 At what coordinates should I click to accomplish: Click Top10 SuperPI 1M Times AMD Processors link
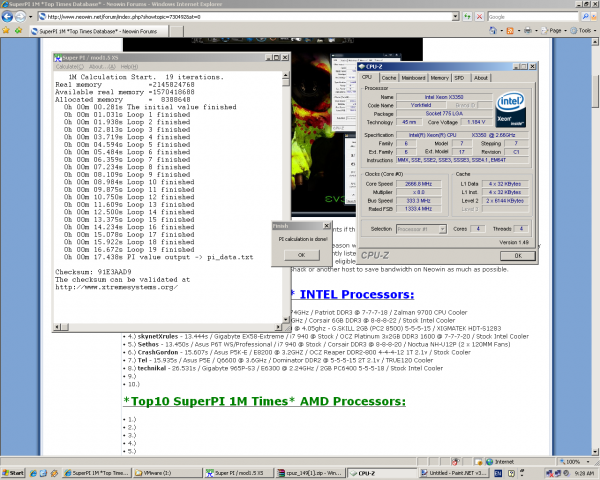tap(264, 401)
